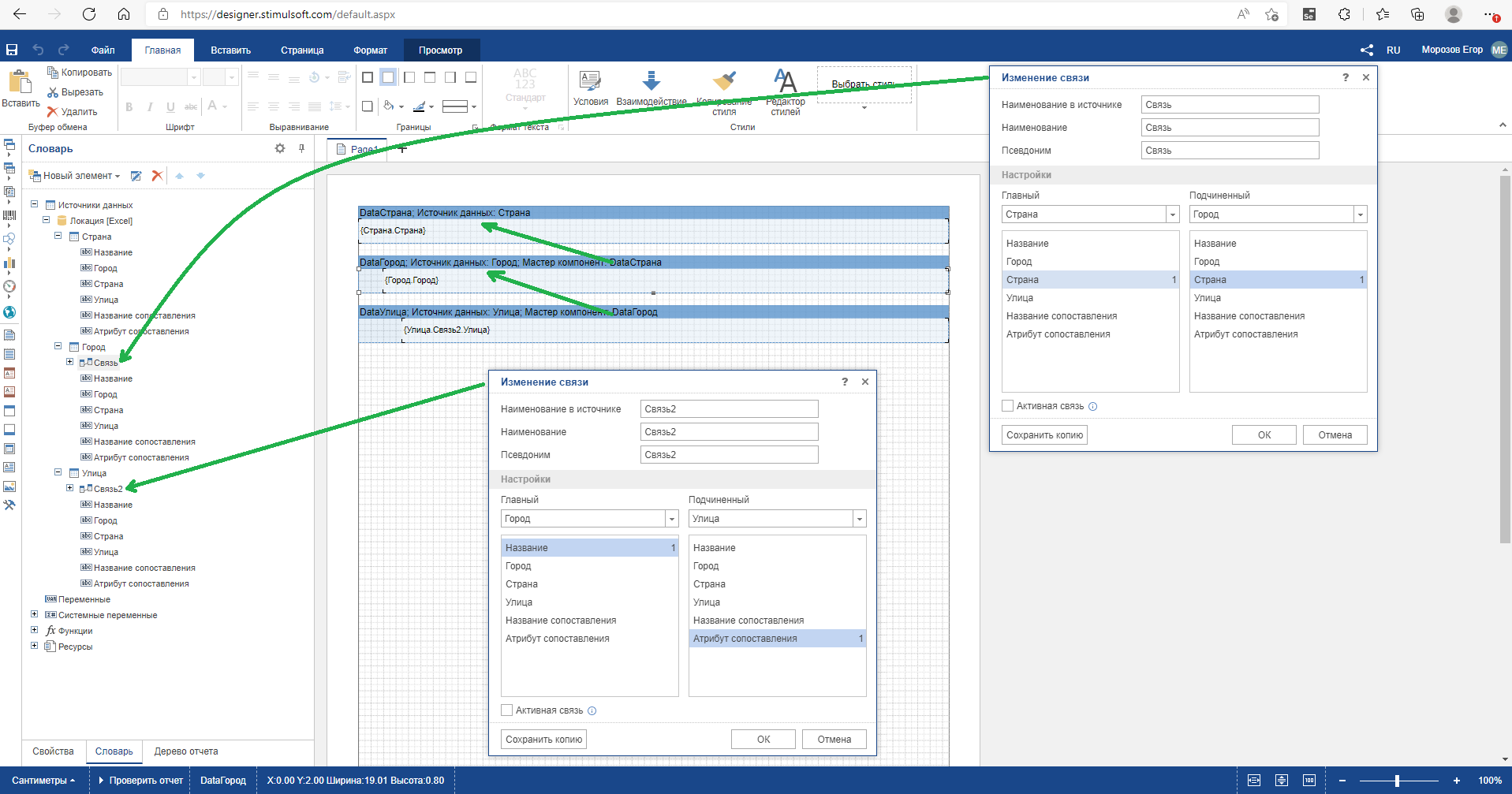Click the border fill bucket icon
This screenshot has height=794, width=1512.
point(389,106)
